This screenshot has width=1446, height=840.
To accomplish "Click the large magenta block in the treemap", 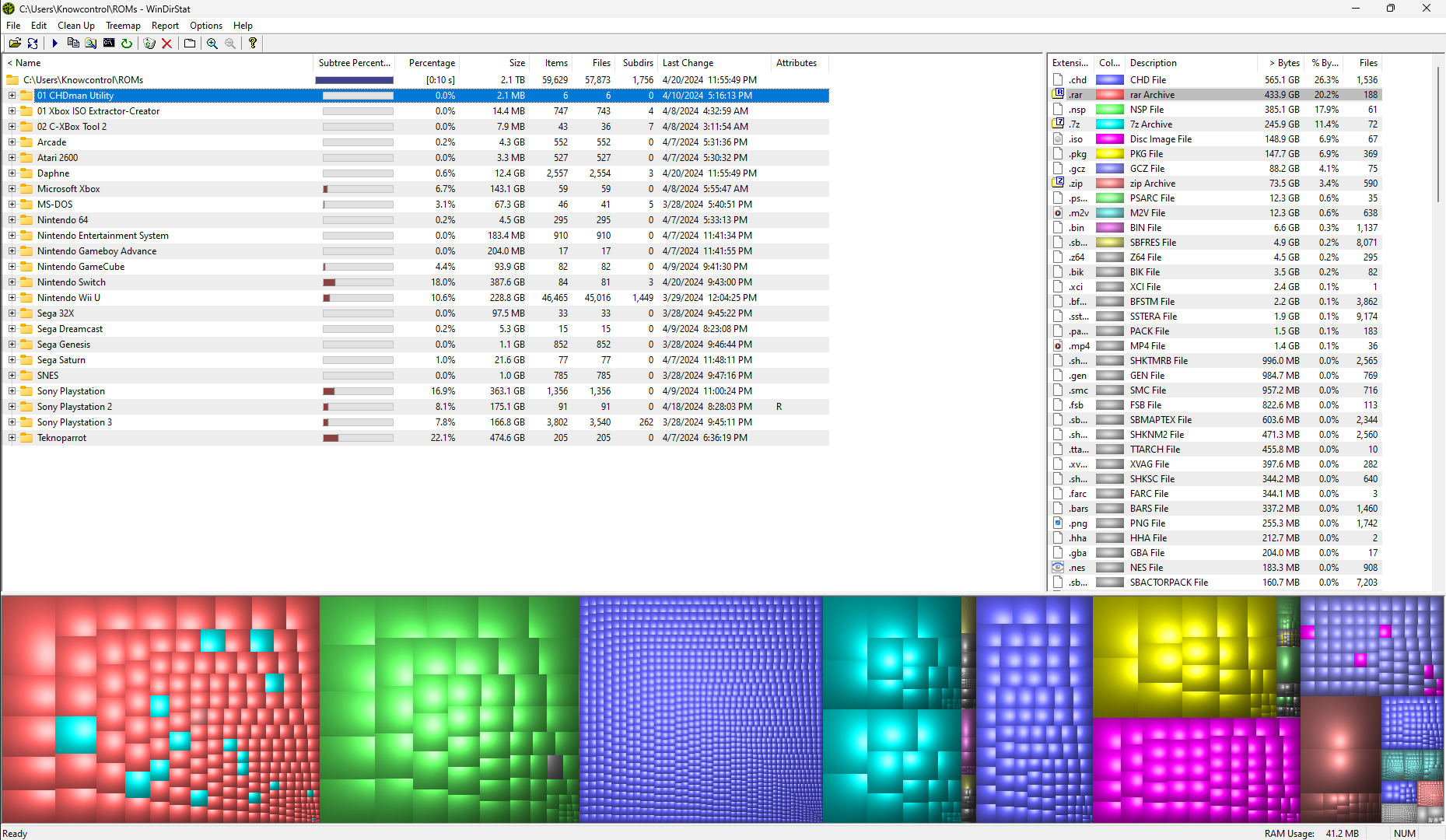I will tap(1196, 770).
